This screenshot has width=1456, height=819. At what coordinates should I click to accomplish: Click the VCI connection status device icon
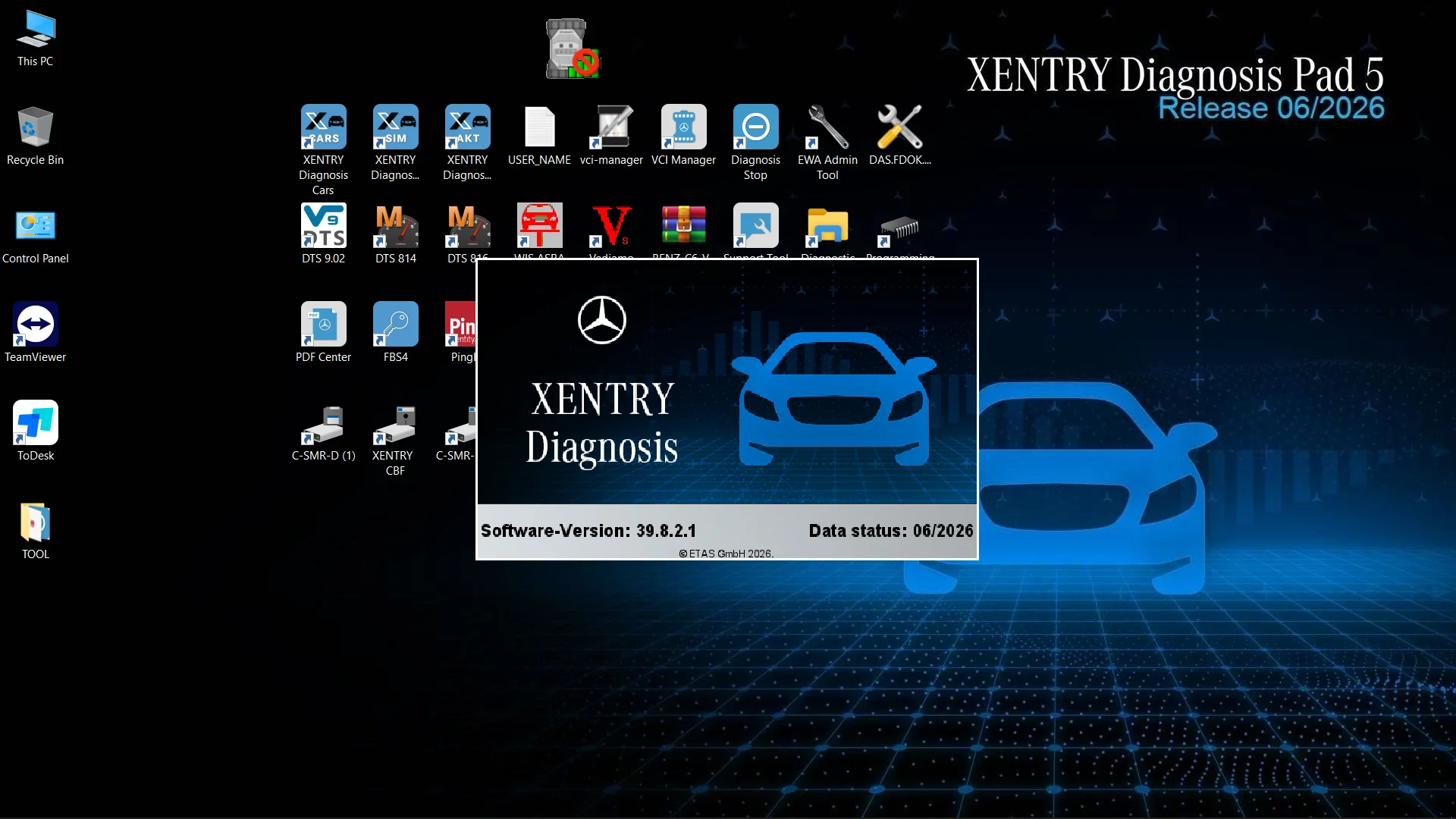573,49
